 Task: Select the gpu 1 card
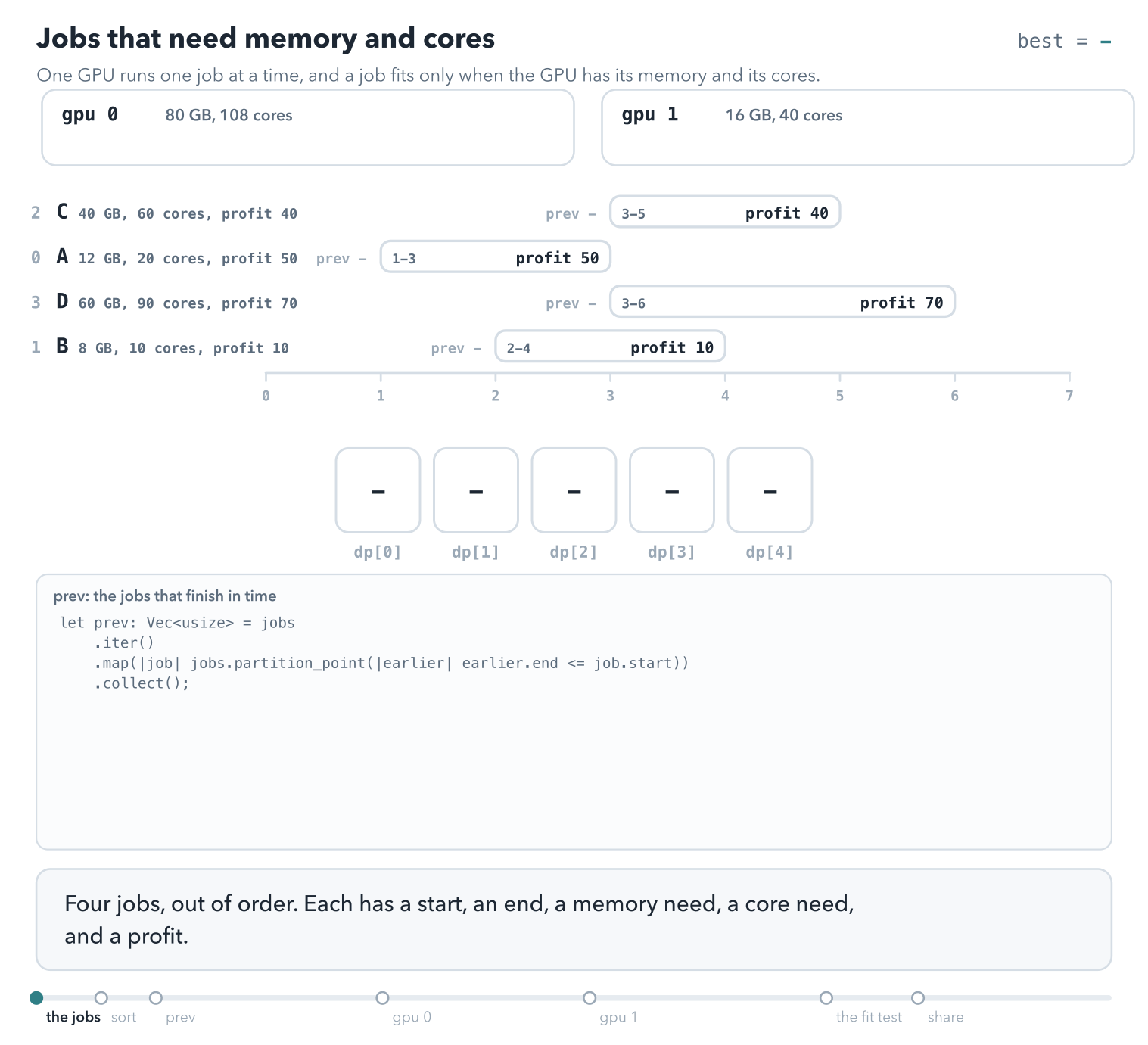click(x=868, y=127)
